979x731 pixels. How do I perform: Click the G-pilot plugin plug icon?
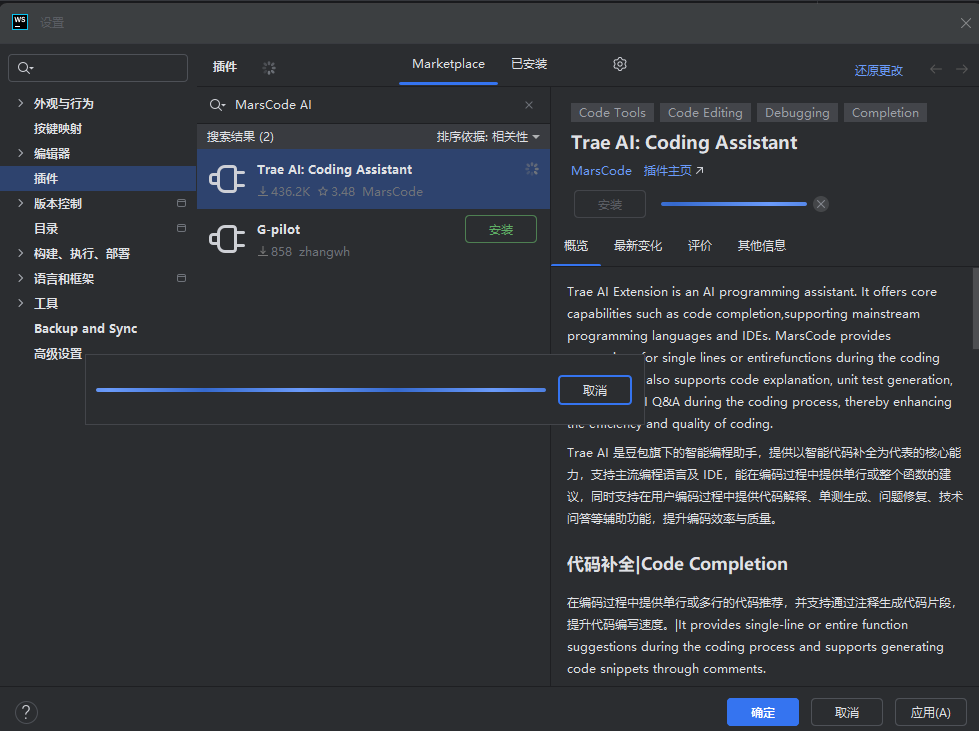click(227, 239)
